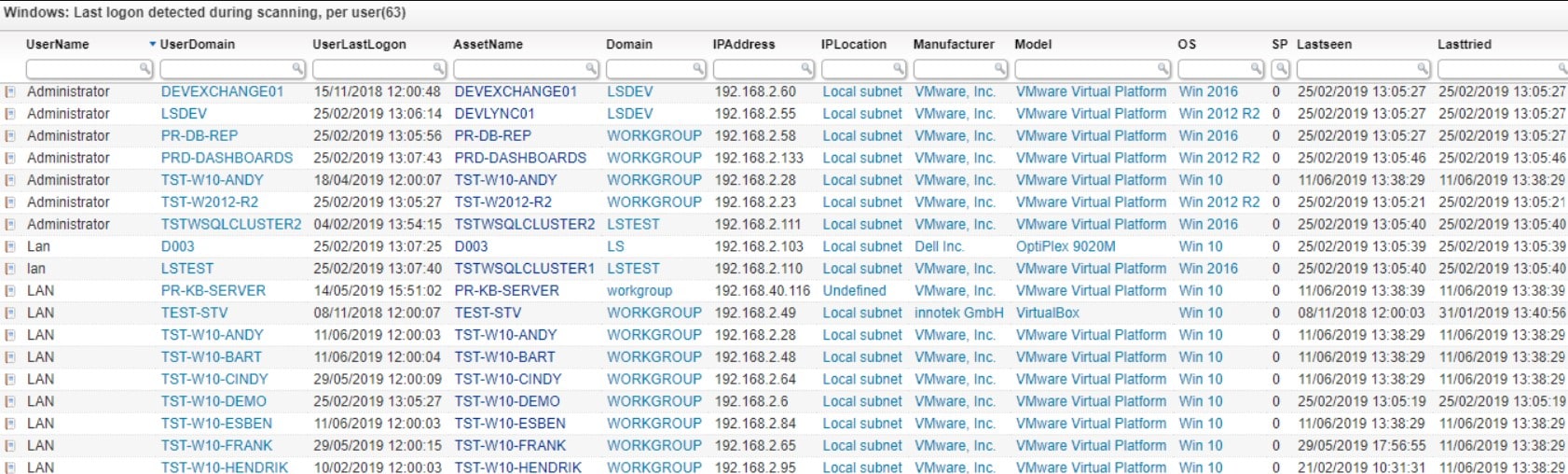The width and height of the screenshot is (1568, 474).
Task: Click the magnifier icon in the UserName filter
Action: point(144,68)
